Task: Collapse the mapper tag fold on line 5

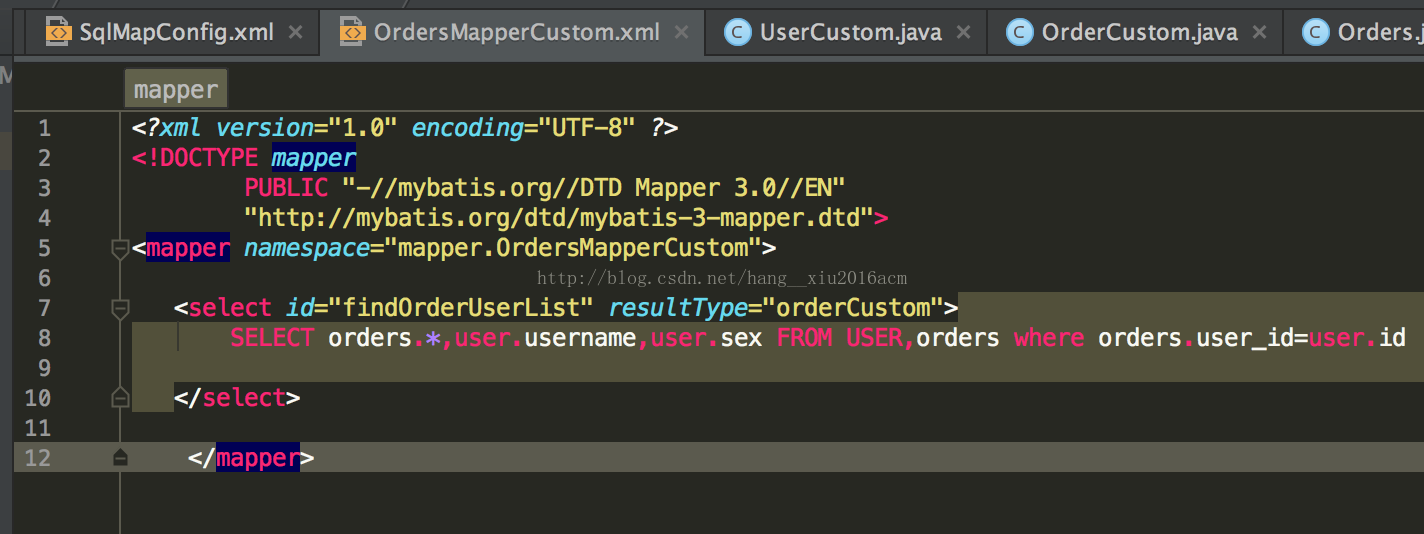Action: coord(120,248)
